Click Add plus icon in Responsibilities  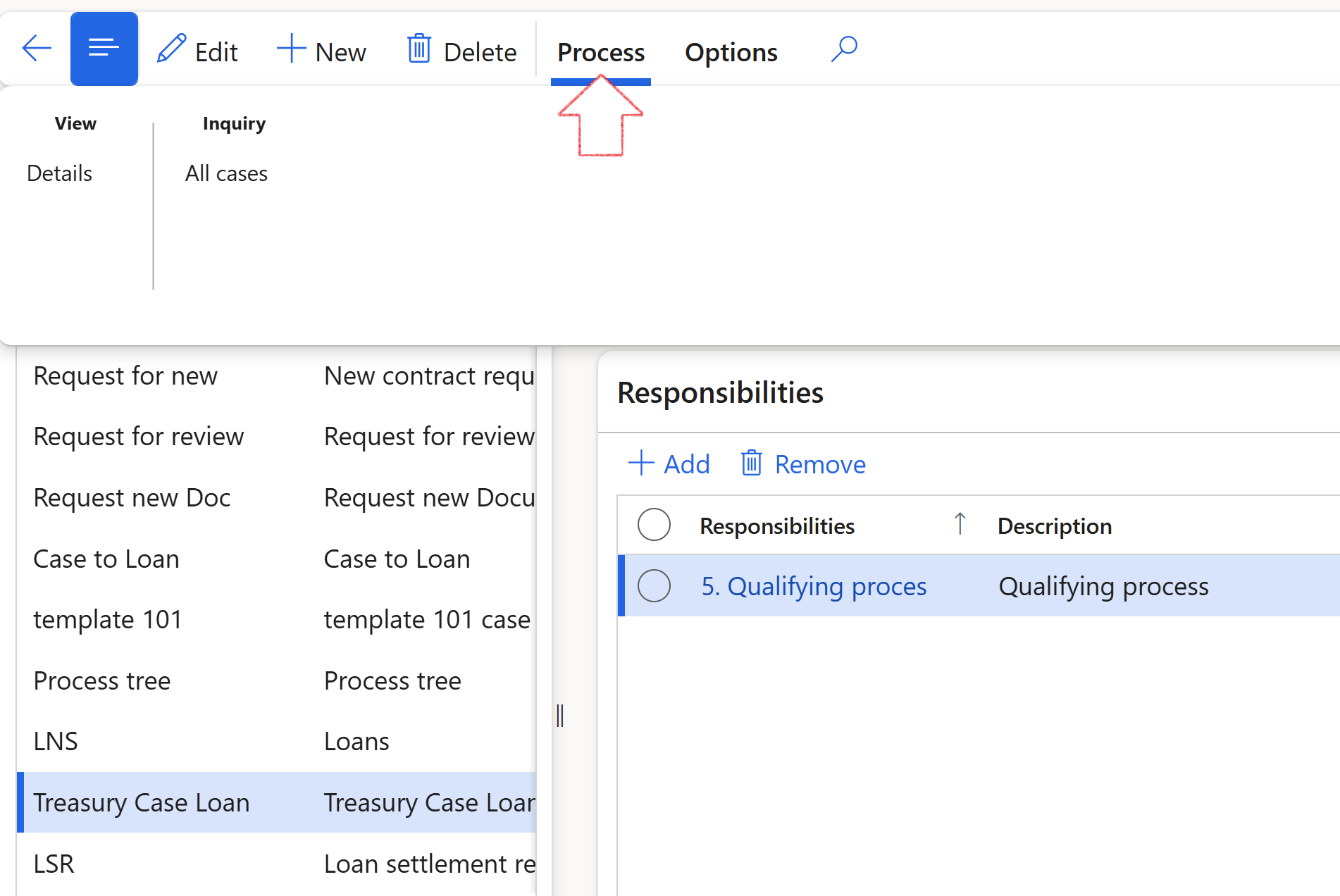641,463
